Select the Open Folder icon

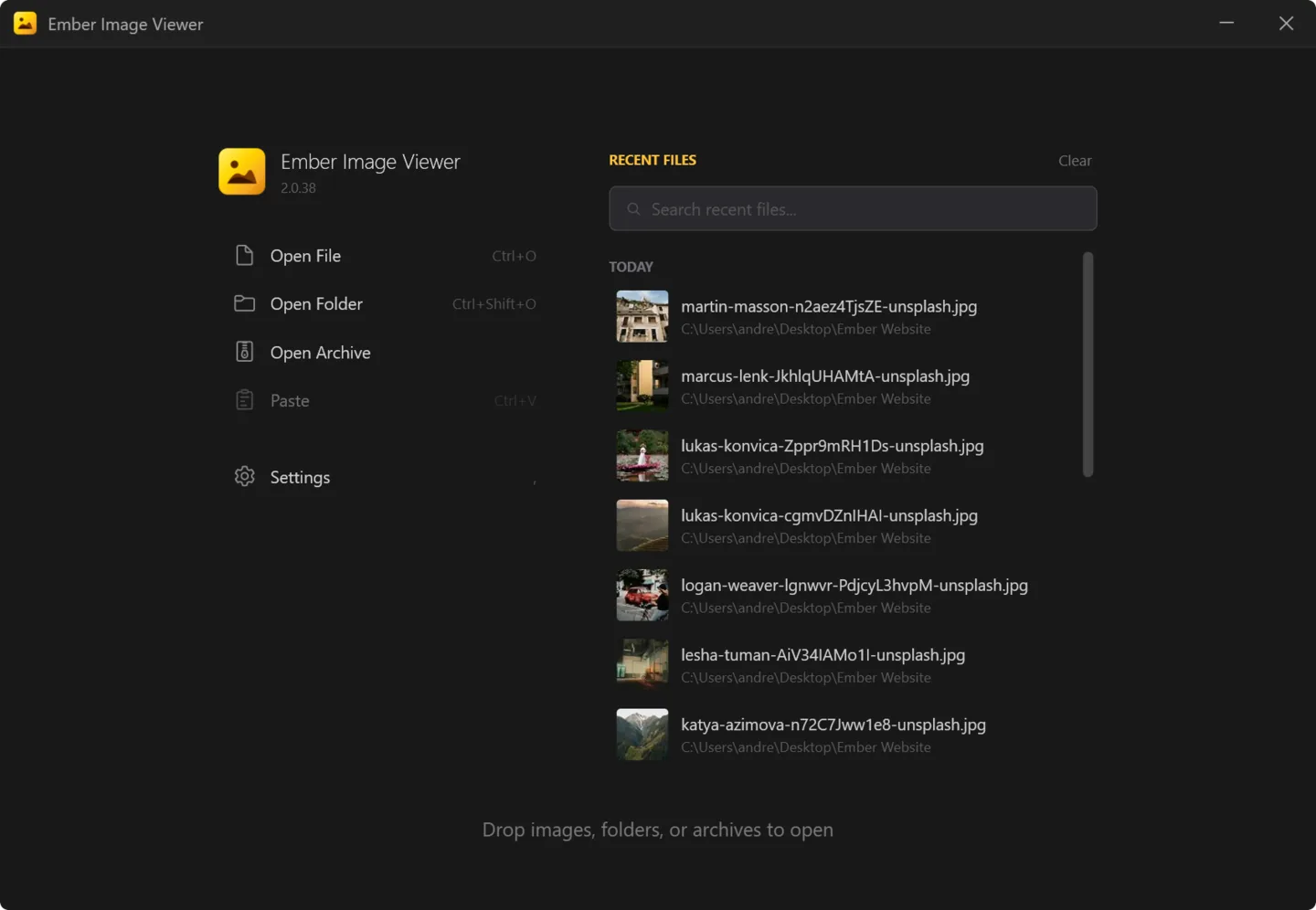click(x=244, y=303)
